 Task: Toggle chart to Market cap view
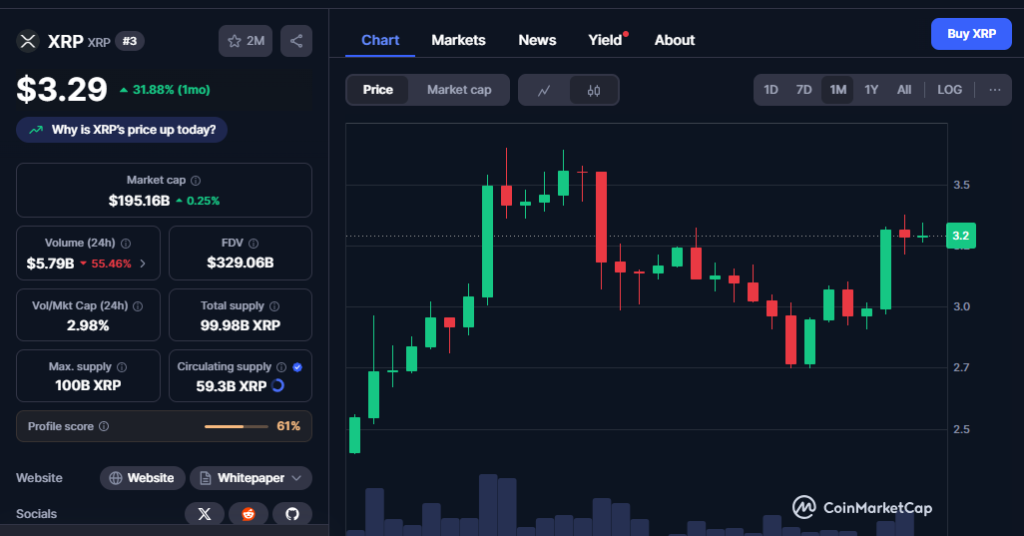(x=459, y=90)
